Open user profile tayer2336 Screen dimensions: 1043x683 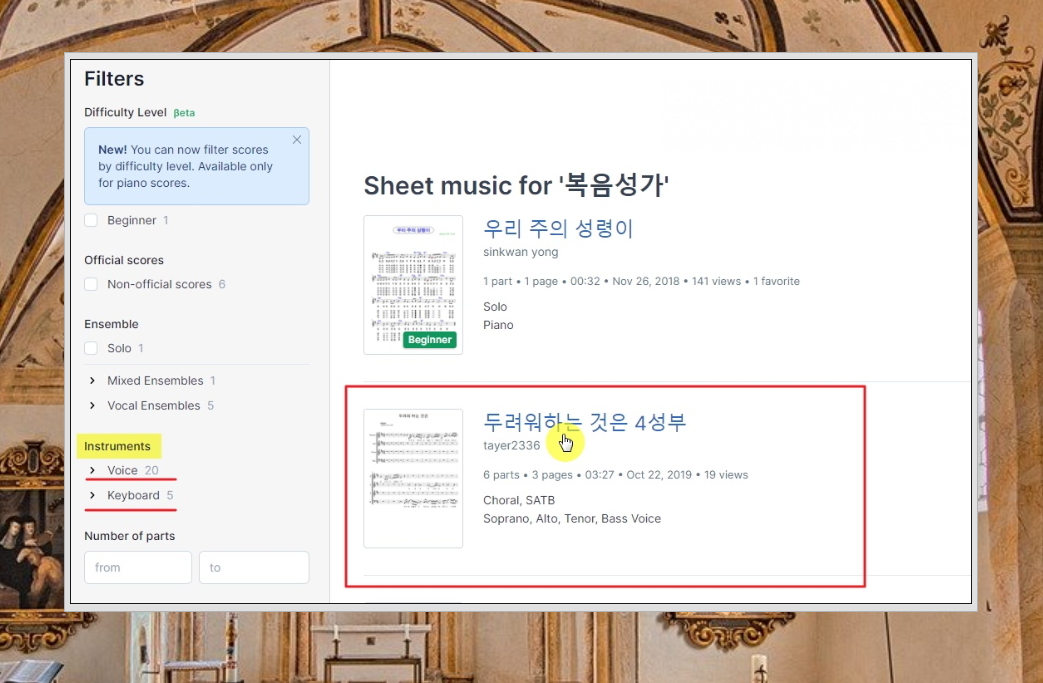512,446
